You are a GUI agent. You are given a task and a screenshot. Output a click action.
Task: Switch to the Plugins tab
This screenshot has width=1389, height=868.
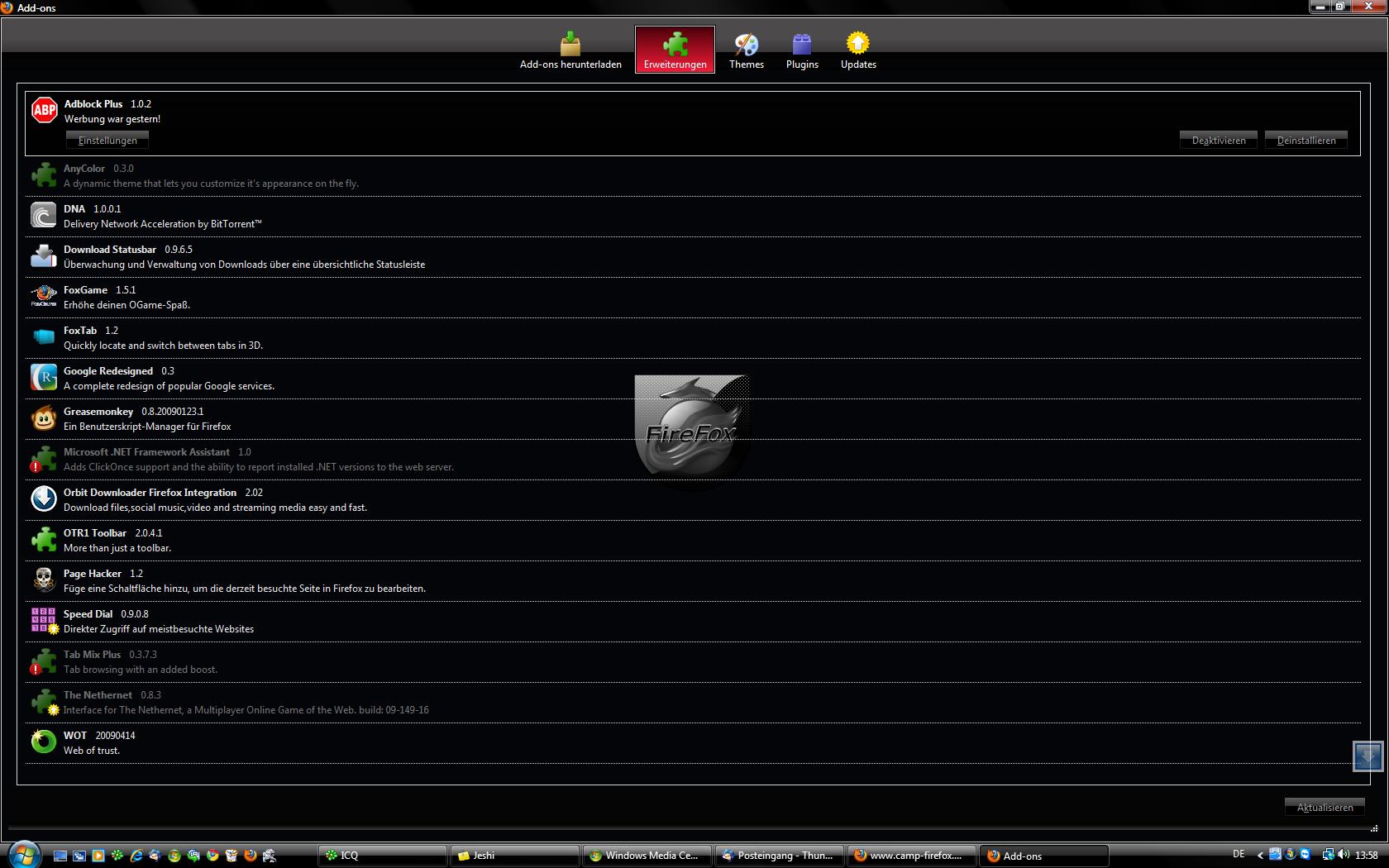[802, 50]
